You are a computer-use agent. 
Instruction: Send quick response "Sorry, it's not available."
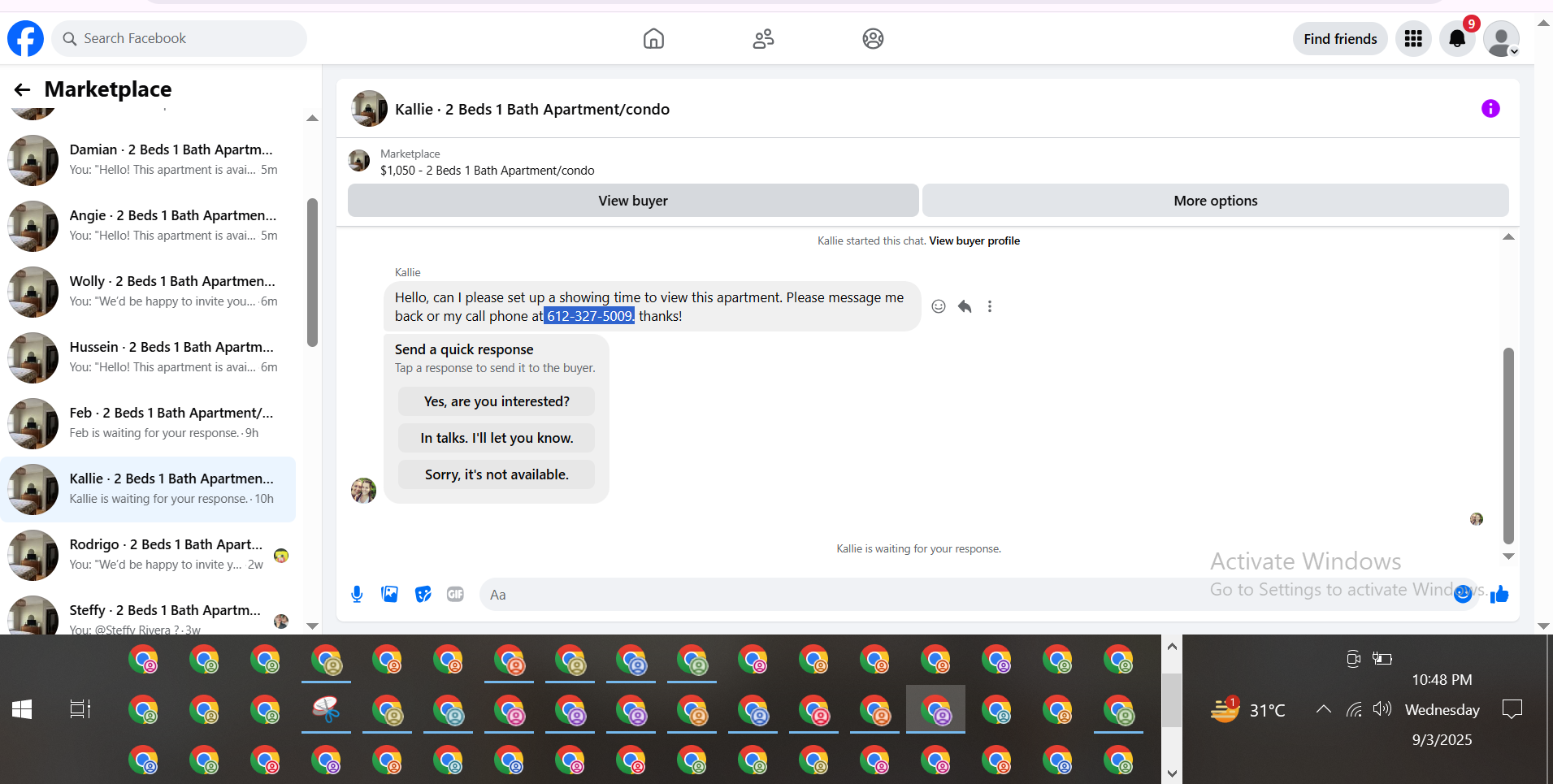point(497,474)
